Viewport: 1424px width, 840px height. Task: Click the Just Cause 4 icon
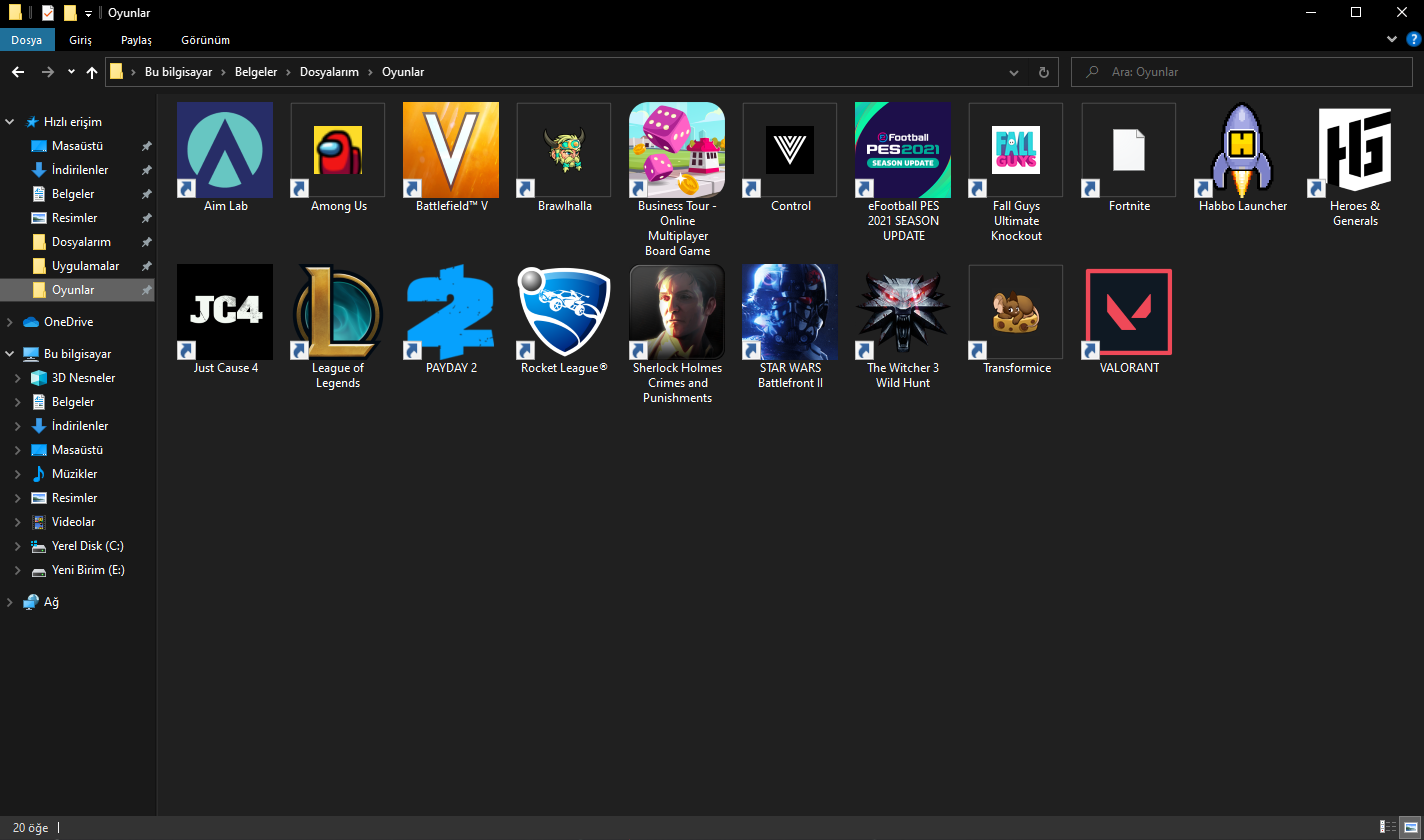[x=225, y=312]
